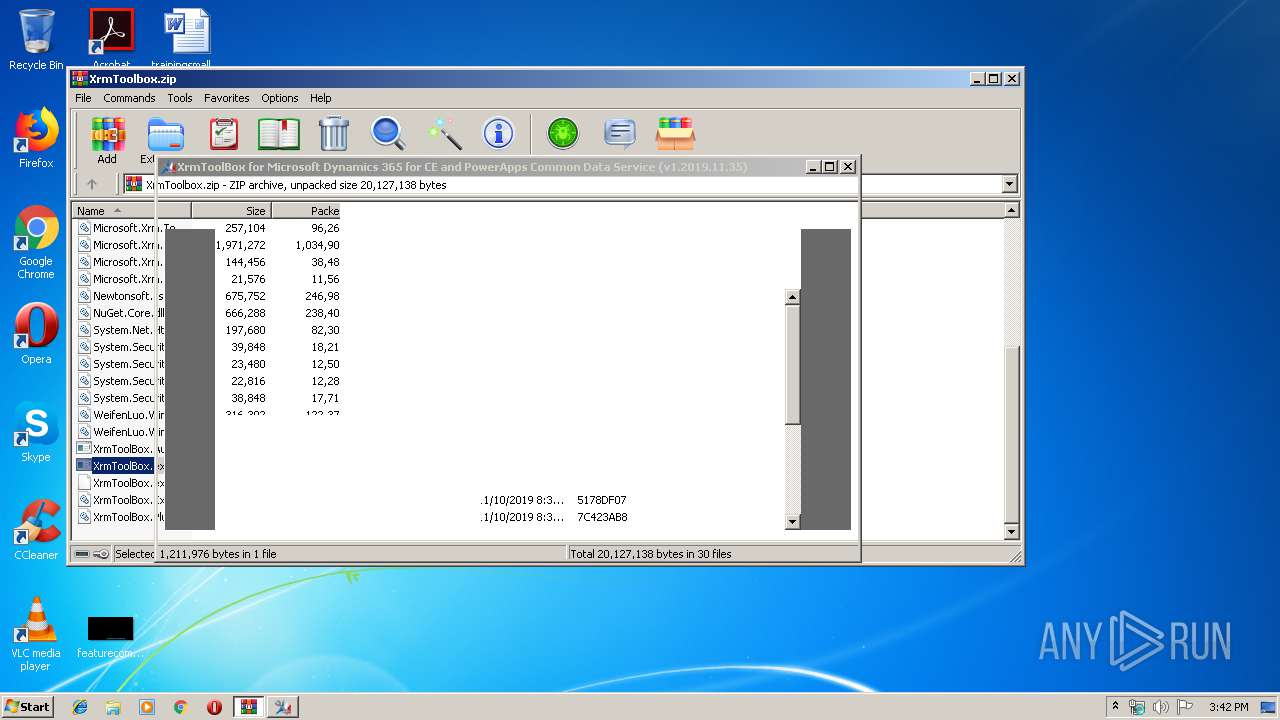Open Recycle Bin desktop icon
Image resolution: width=1280 pixels, height=720 pixels.
36,40
